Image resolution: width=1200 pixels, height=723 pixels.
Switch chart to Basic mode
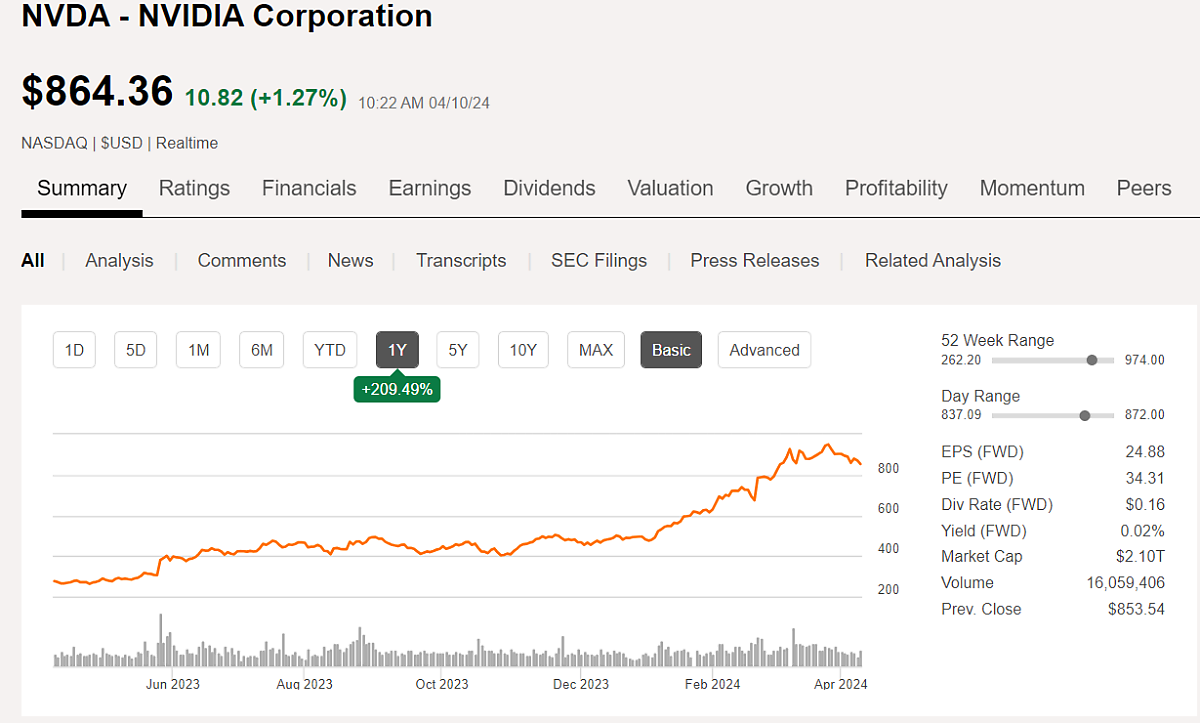[671, 350]
